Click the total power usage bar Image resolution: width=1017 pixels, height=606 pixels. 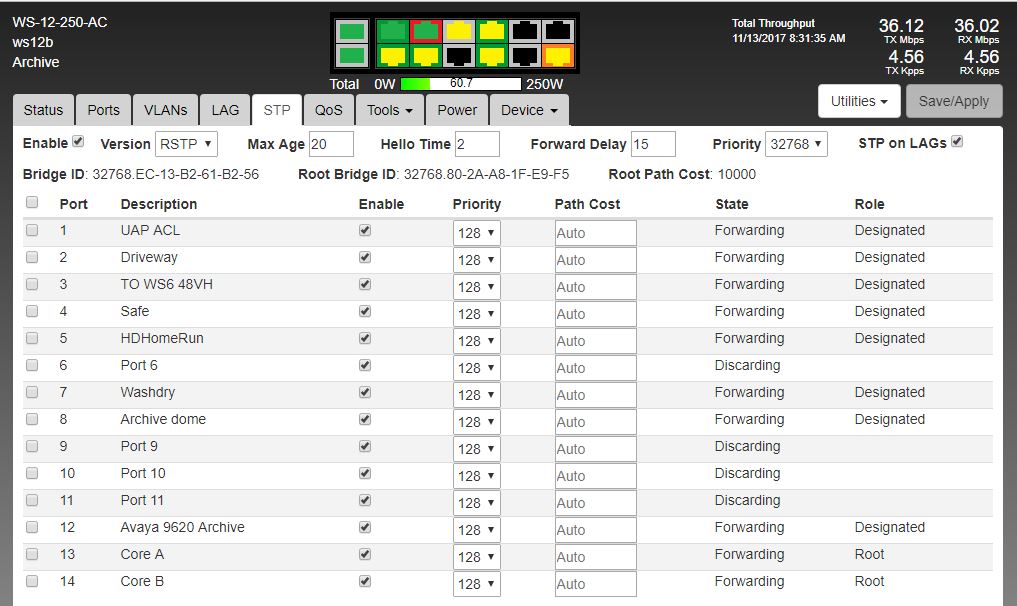point(461,84)
